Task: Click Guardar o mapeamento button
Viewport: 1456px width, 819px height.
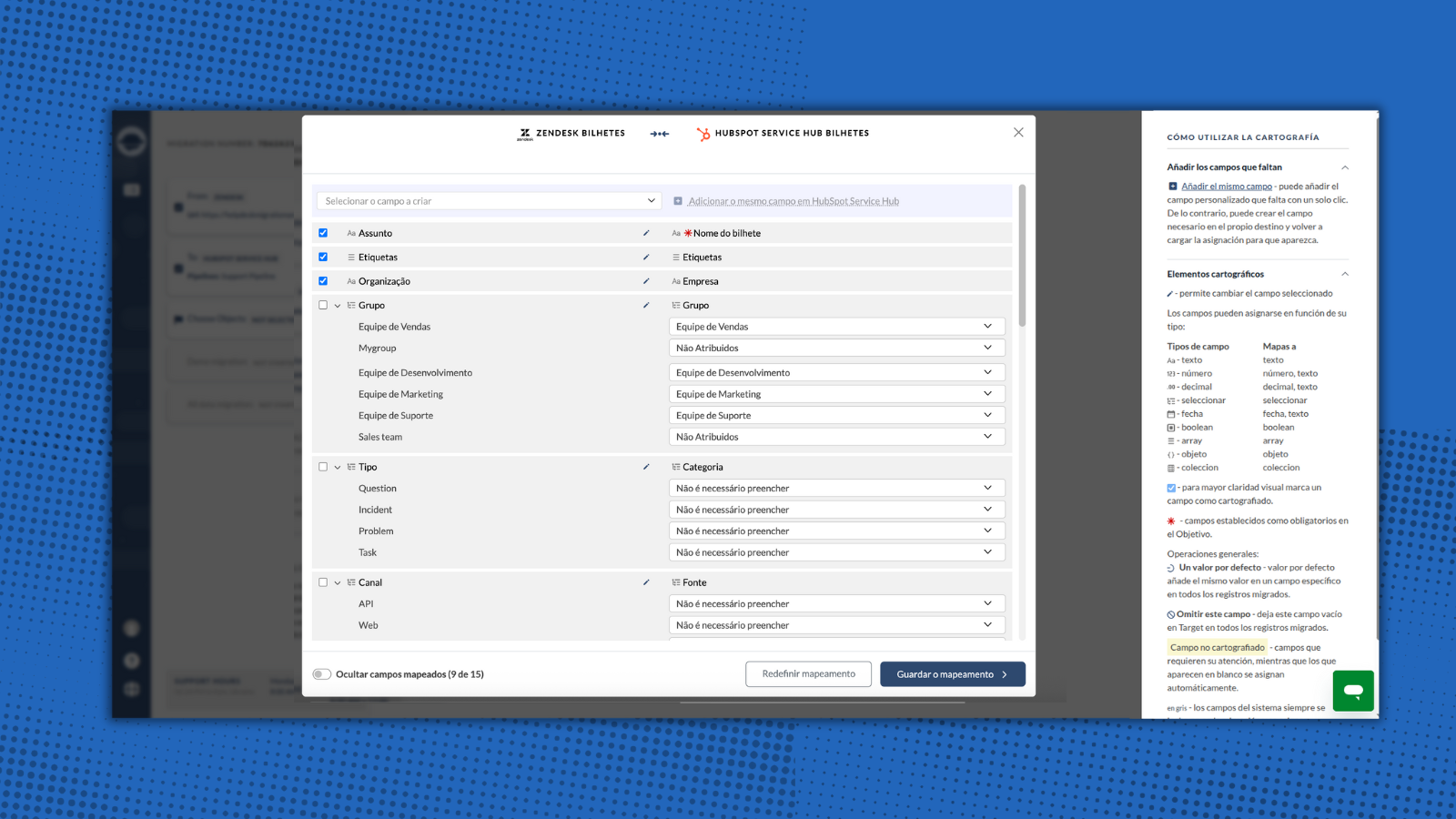Action: [952, 674]
